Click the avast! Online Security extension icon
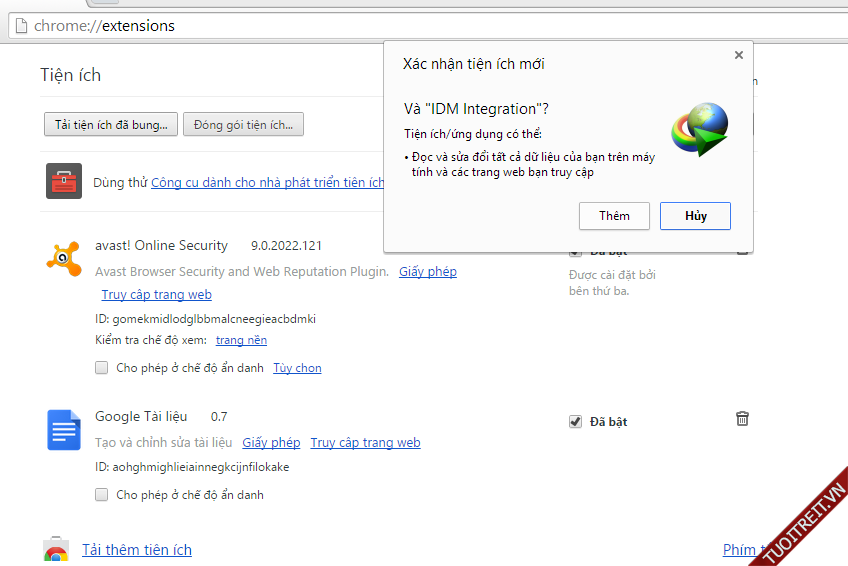This screenshot has width=848, height=566. tap(63, 258)
